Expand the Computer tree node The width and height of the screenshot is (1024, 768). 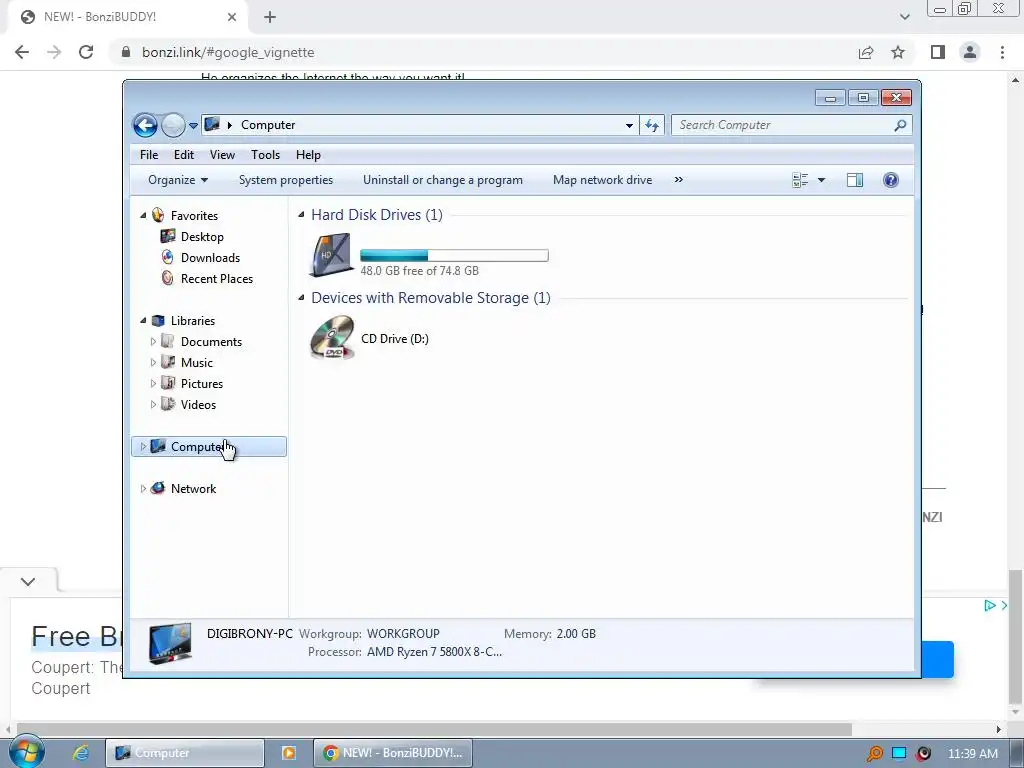143,447
